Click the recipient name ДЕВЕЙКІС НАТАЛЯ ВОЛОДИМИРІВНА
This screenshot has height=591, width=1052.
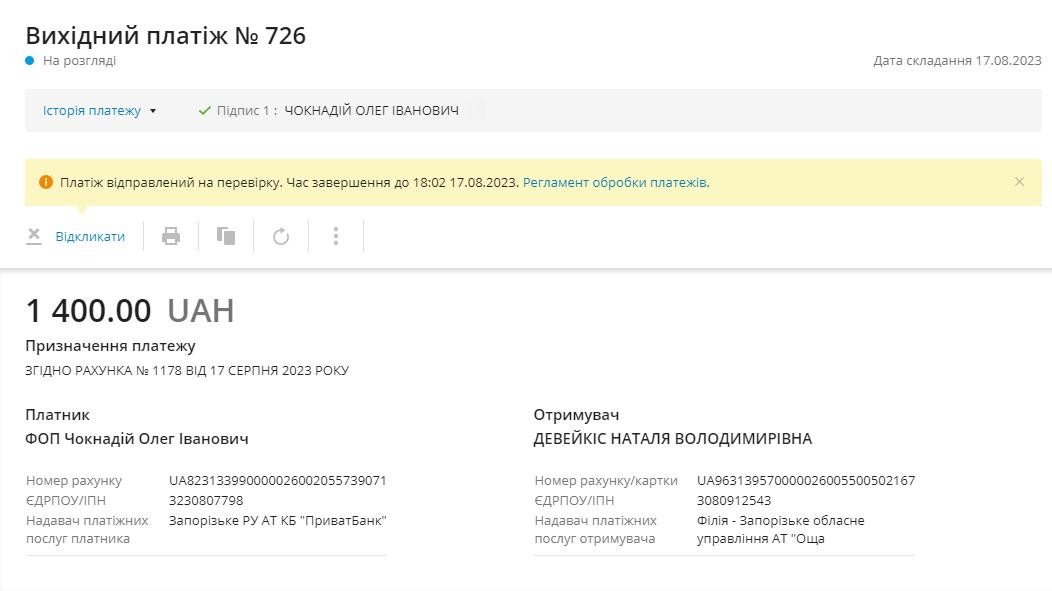(x=672, y=439)
